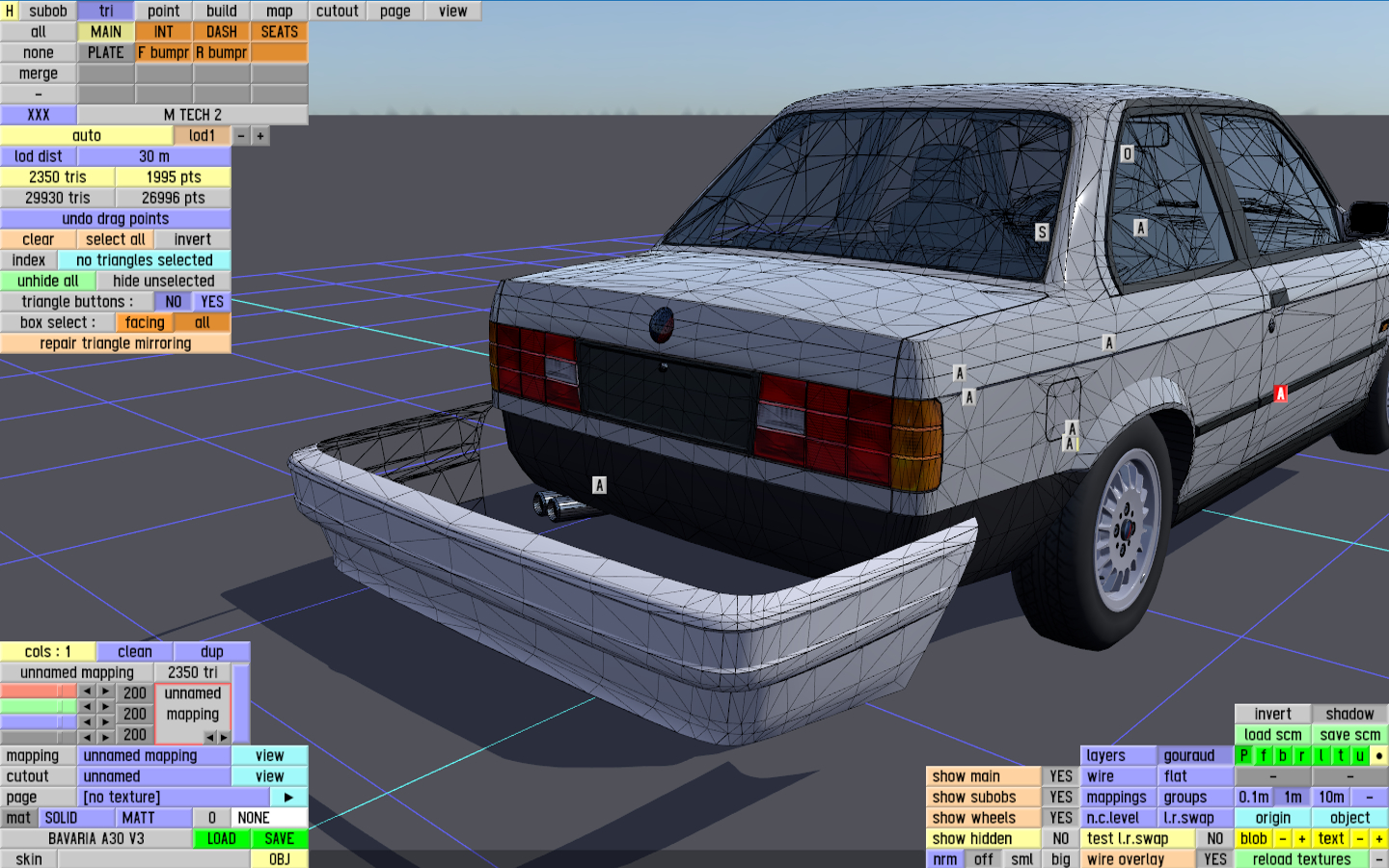This screenshot has height=868, width=1389.
Task: Set triangle buttons to NO
Action: (174, 302)
